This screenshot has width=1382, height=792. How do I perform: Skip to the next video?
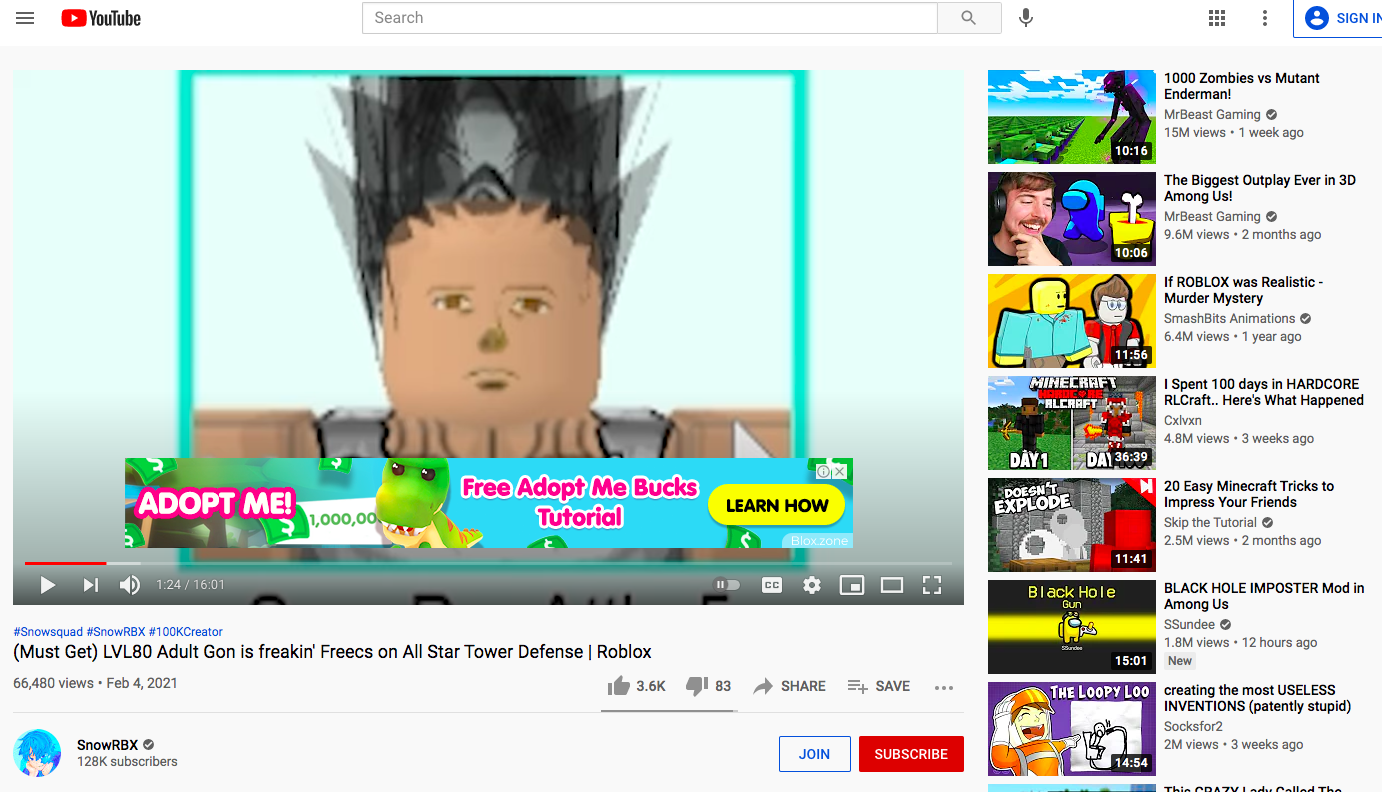point(90,585)
